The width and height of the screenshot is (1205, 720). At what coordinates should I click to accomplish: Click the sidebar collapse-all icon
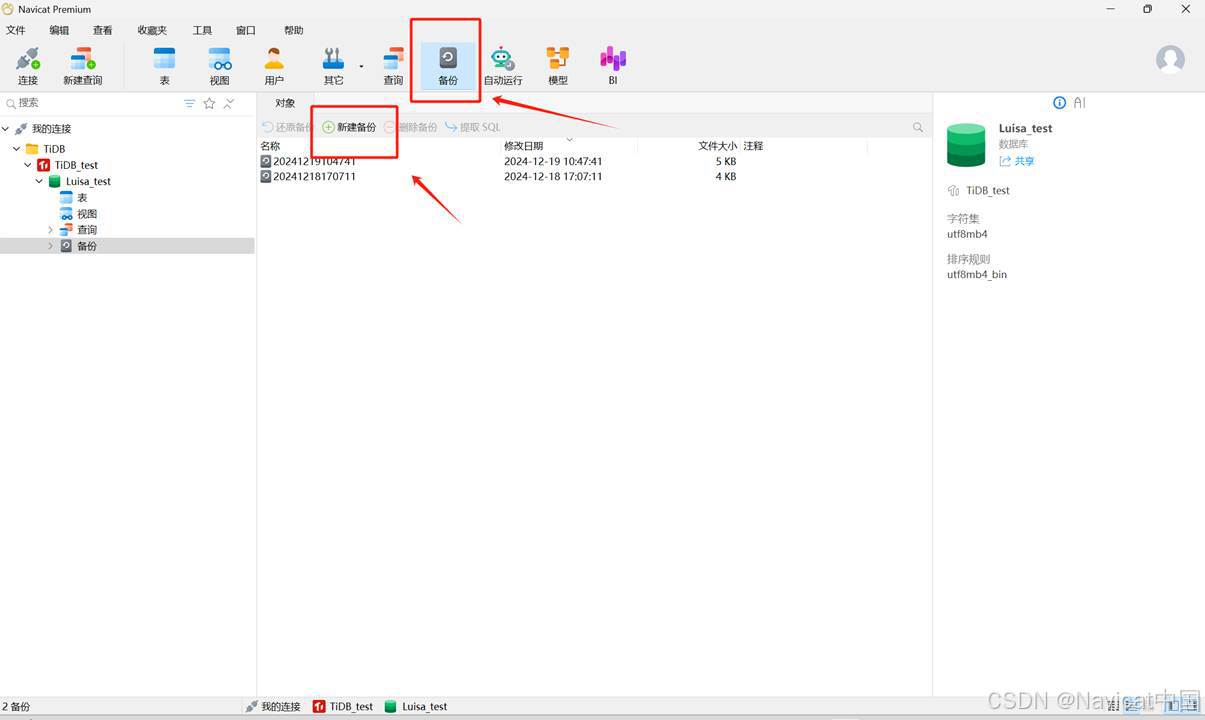229,103
